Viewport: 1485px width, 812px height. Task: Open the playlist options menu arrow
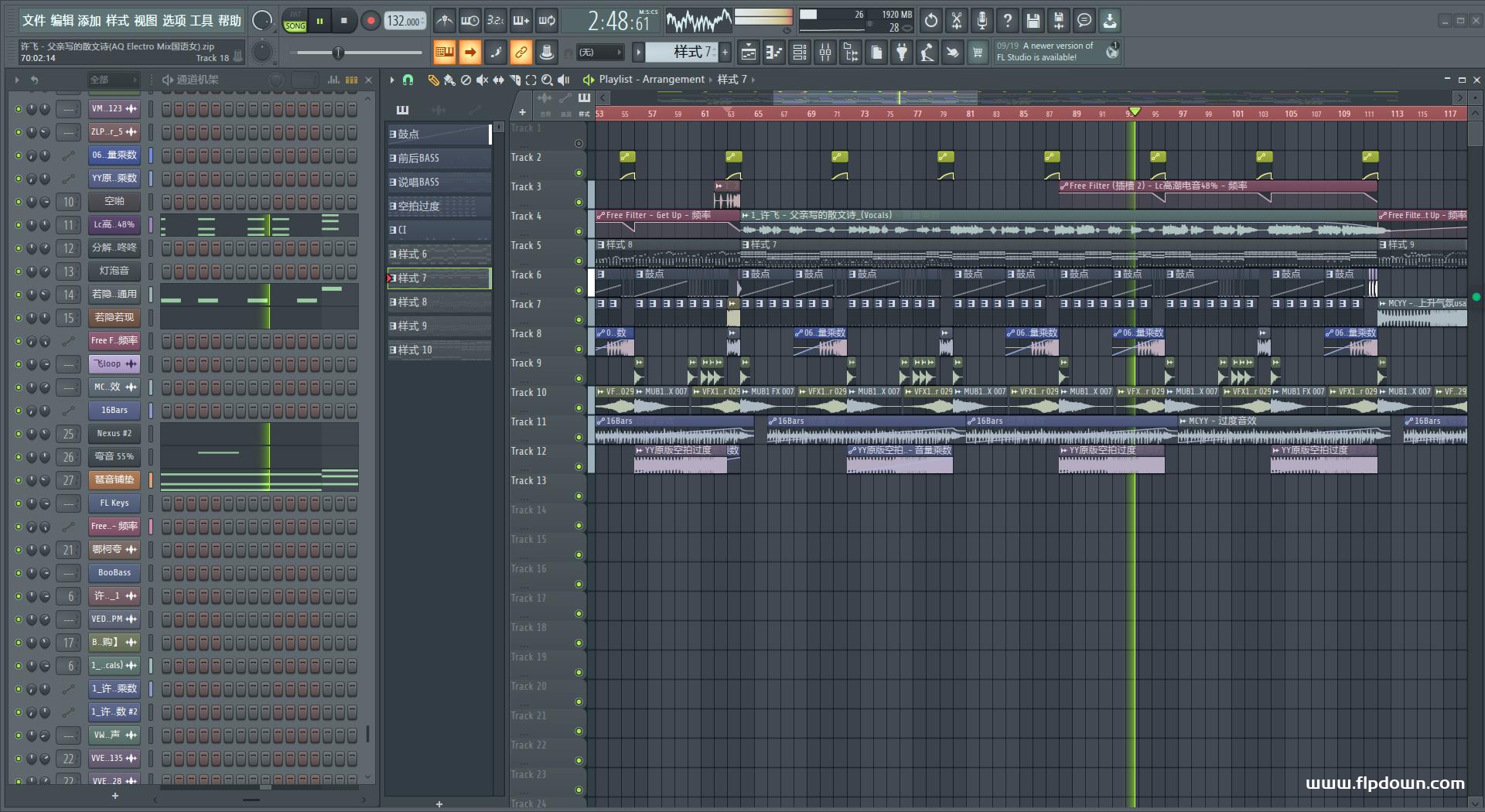coord(392,80)
